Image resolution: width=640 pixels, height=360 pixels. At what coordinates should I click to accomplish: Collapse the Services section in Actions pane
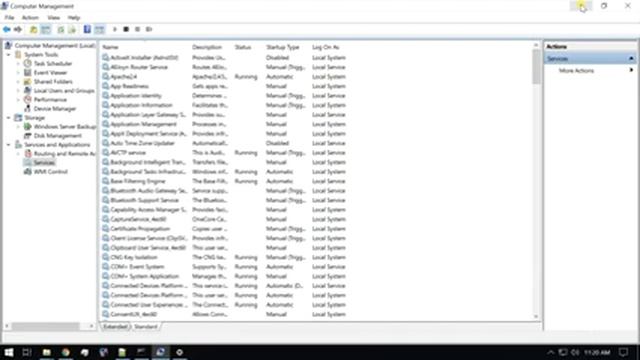click(631, 58)
